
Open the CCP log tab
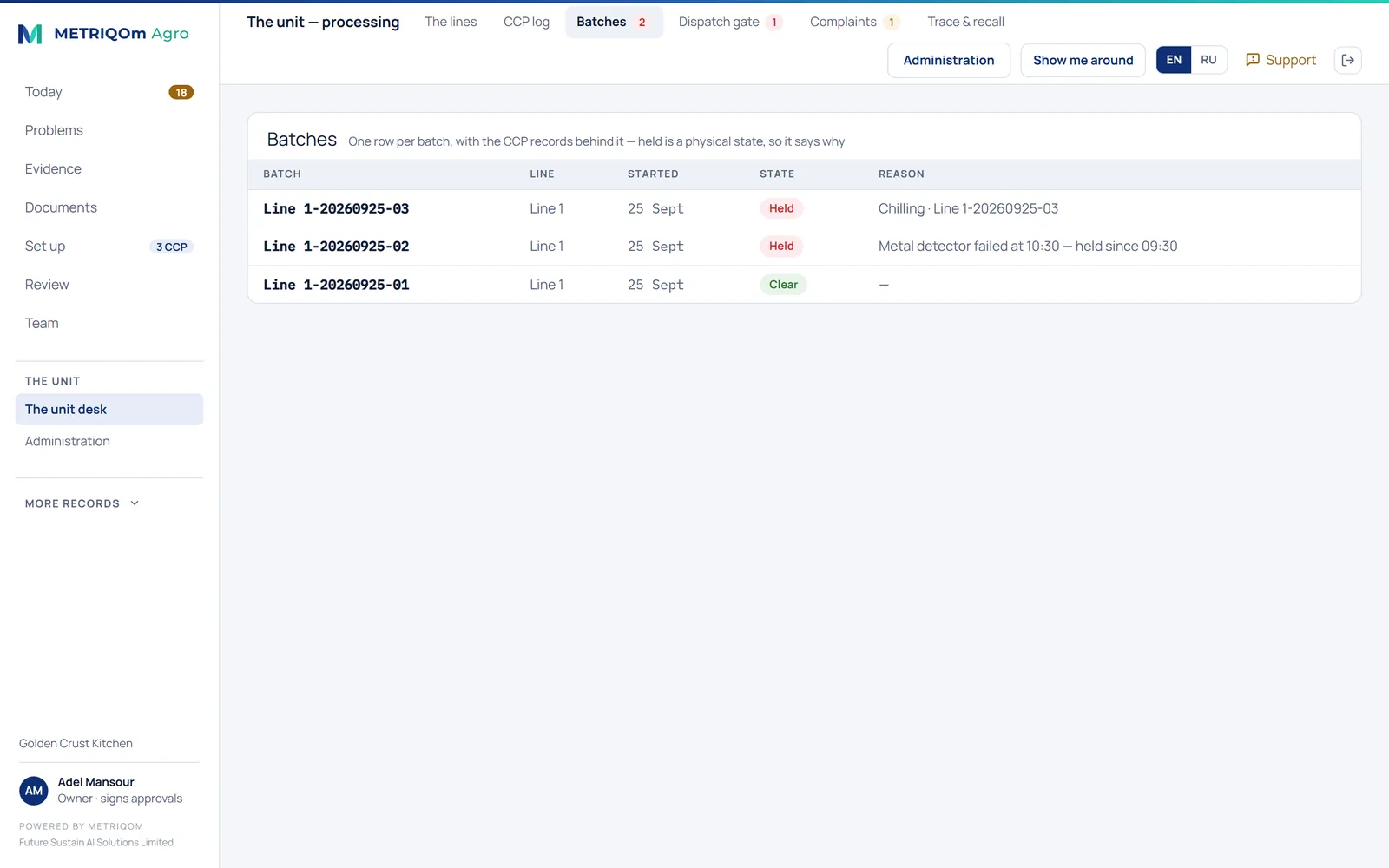pyautogui.click(x=526, y=22)
